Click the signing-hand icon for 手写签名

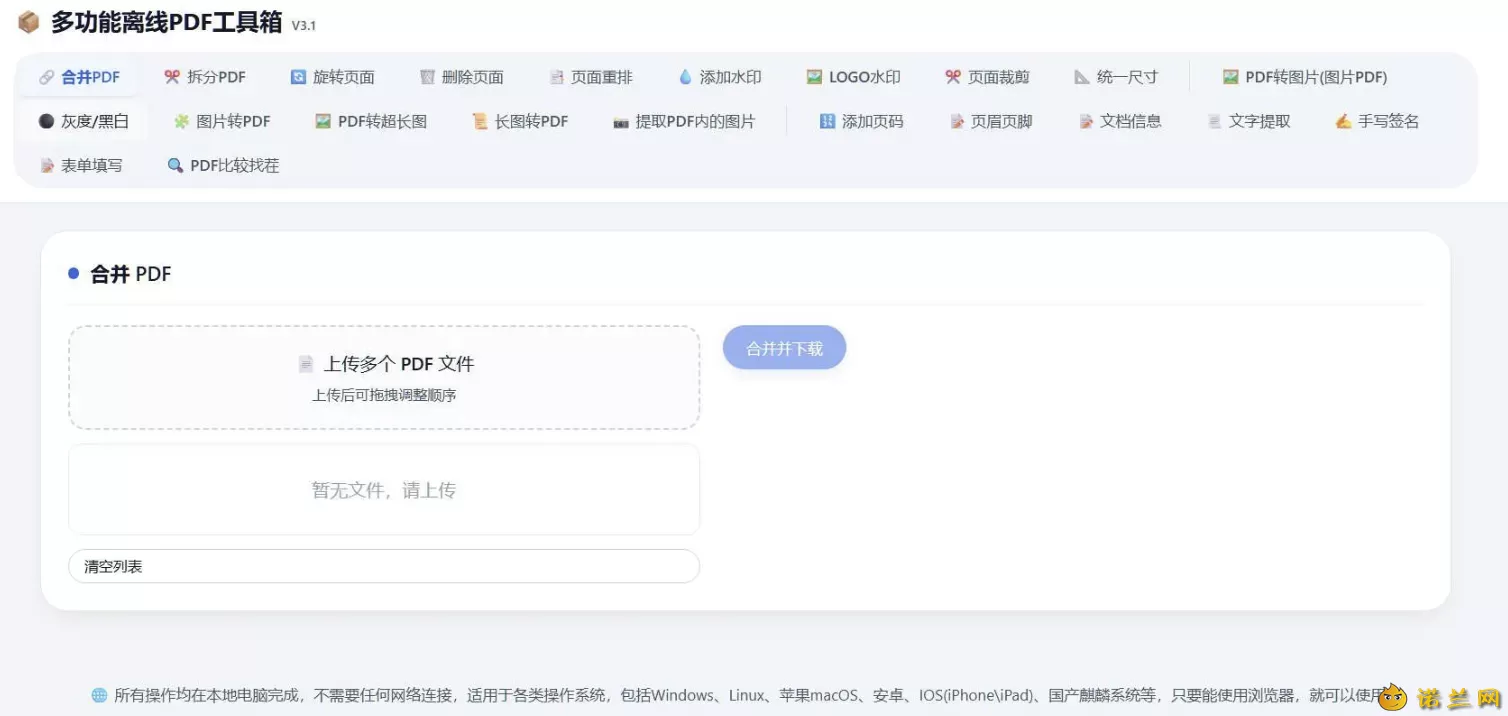pyautogui.click(x=1343, y=121)
